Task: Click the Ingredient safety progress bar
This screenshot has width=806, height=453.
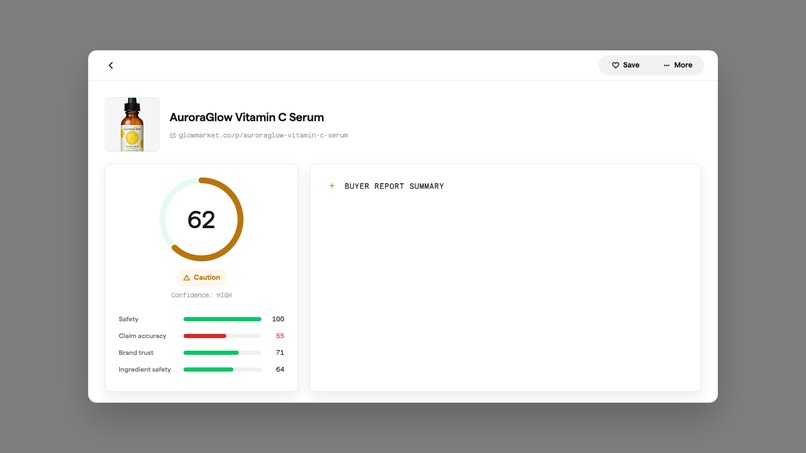Action: click(x=222, y=370)
